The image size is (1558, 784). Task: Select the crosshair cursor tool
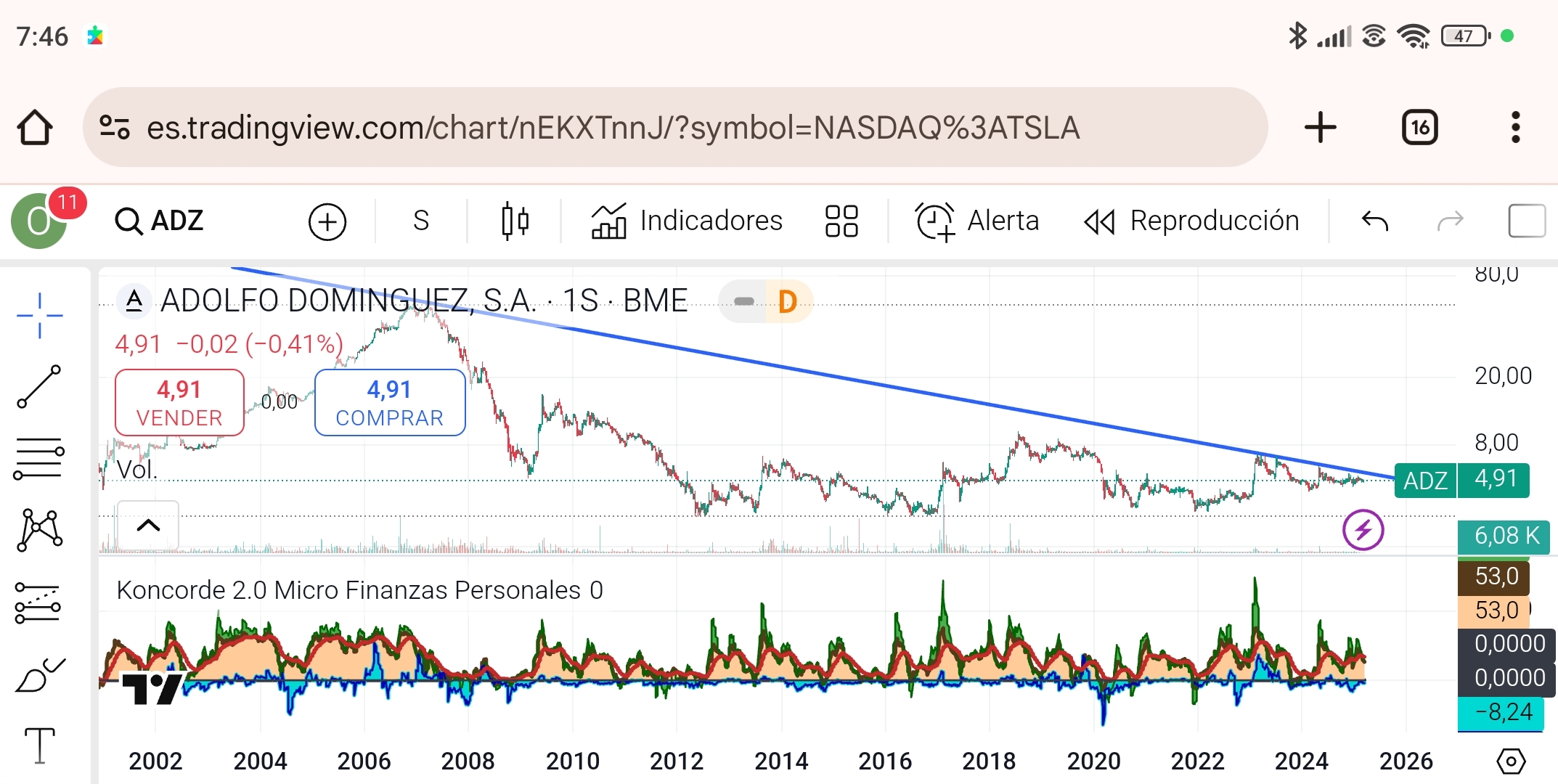39,316
